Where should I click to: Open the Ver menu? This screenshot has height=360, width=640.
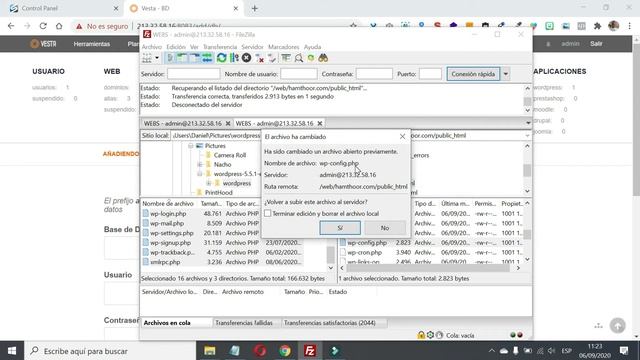(194, 47)
